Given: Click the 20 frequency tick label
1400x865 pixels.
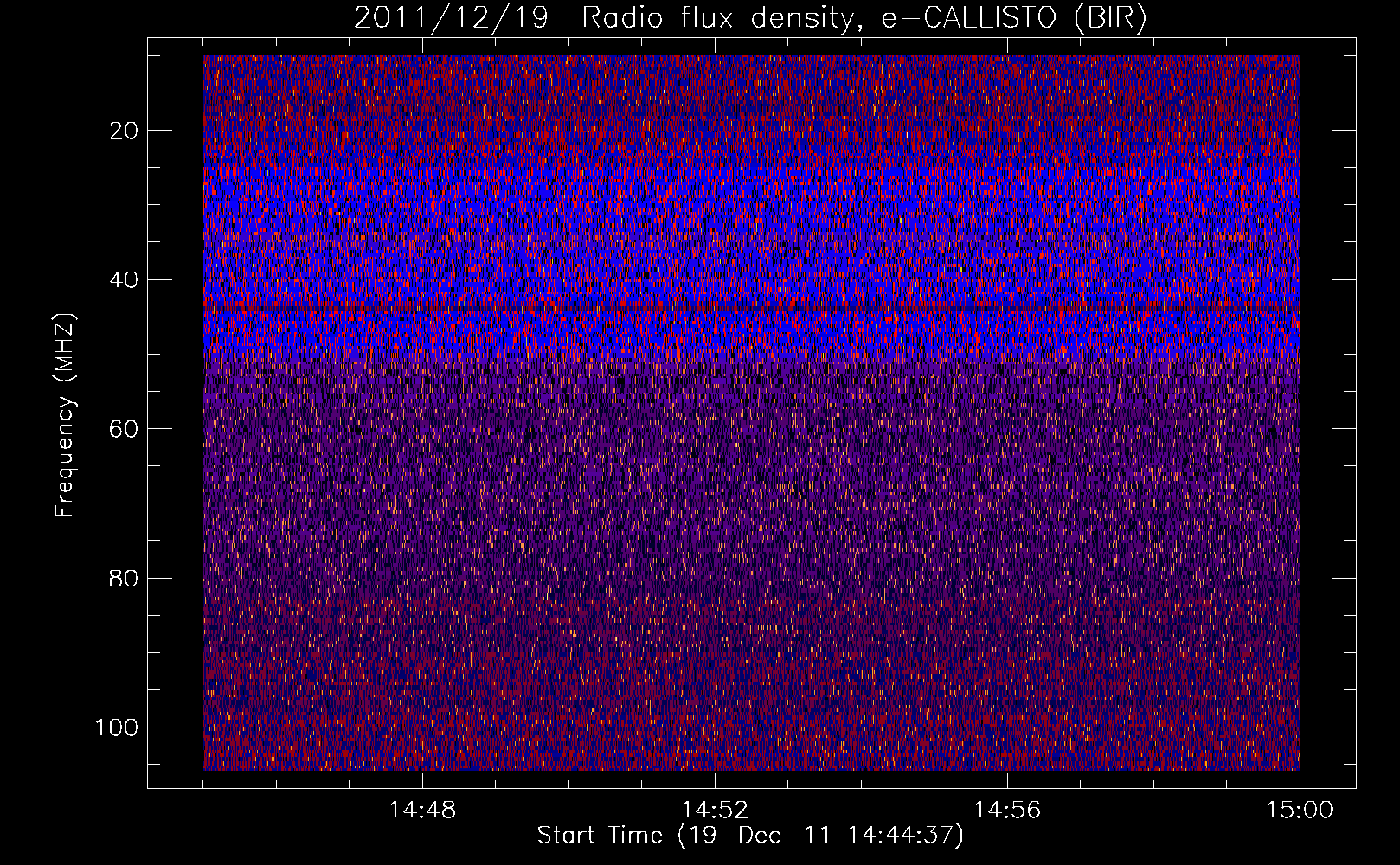Looking at the screenshot, I should pos(125,131).
